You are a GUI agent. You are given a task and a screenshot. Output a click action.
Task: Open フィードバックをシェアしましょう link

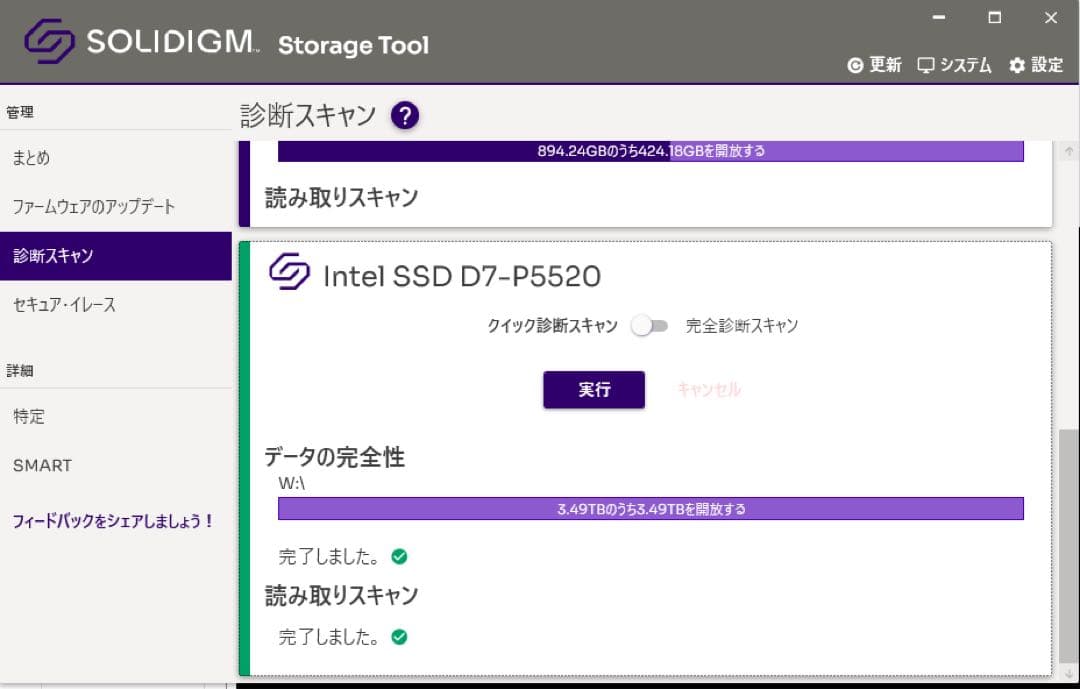click(x=113, y=521)
